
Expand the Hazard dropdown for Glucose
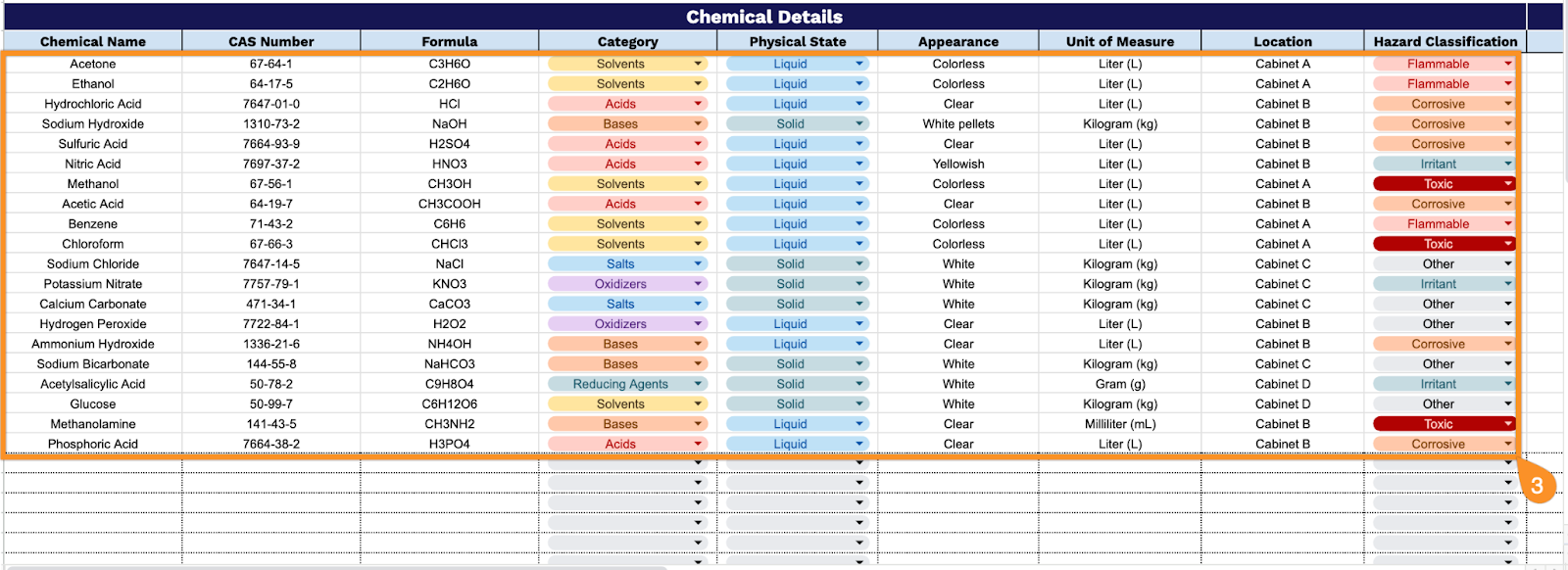tap(1508, 404)
